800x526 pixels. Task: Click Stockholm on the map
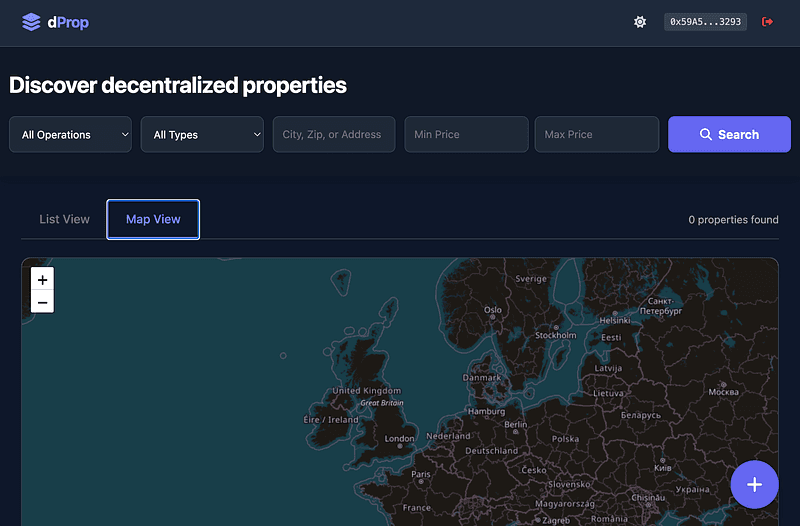555,335
